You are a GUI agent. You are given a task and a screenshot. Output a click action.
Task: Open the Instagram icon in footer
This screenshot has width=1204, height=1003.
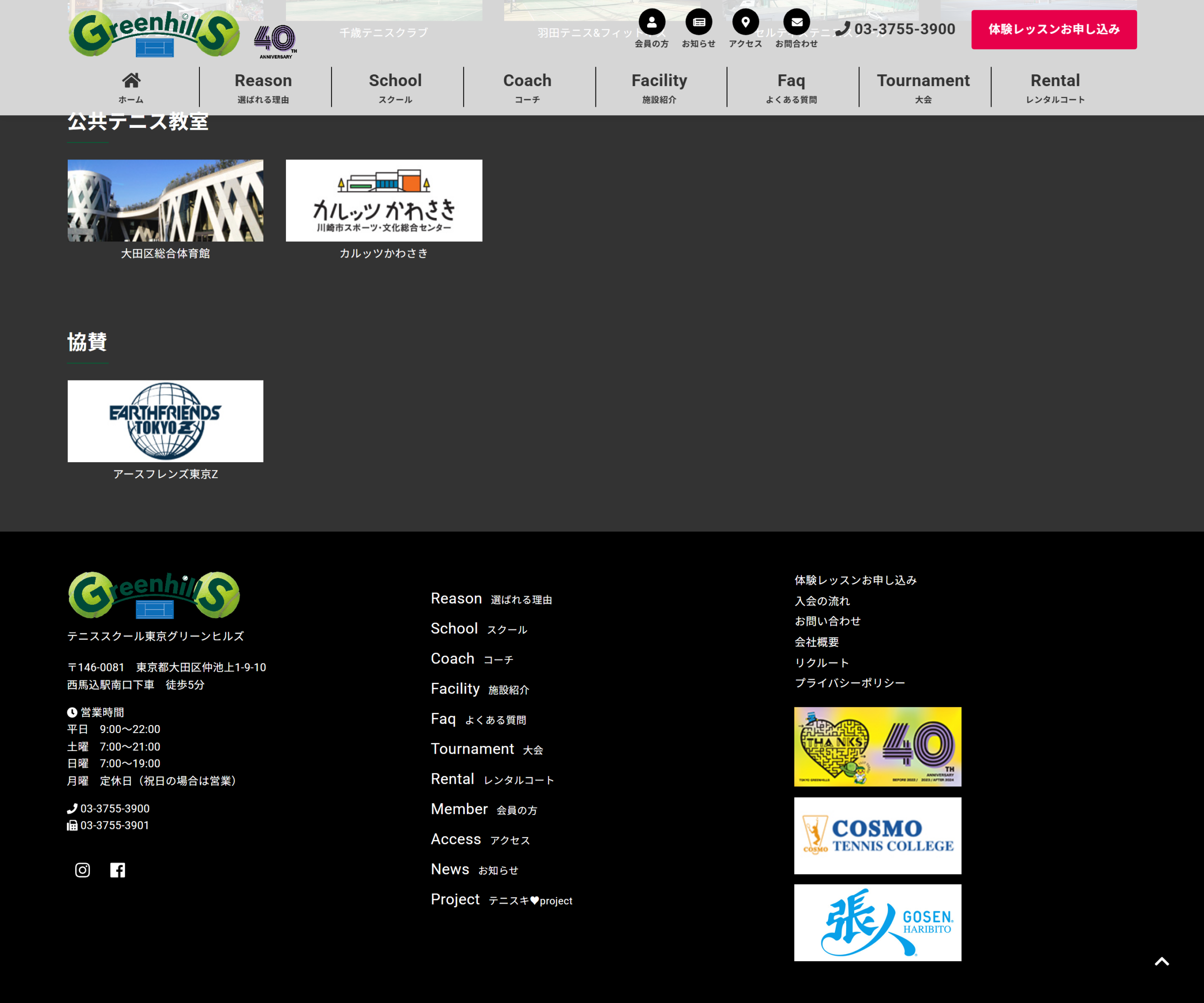pyautogui.click(x=83, y=870)
